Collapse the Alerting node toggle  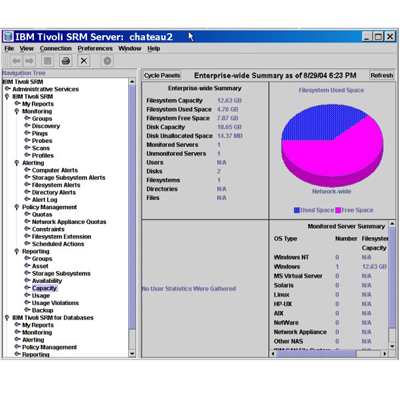pos(17,163)
